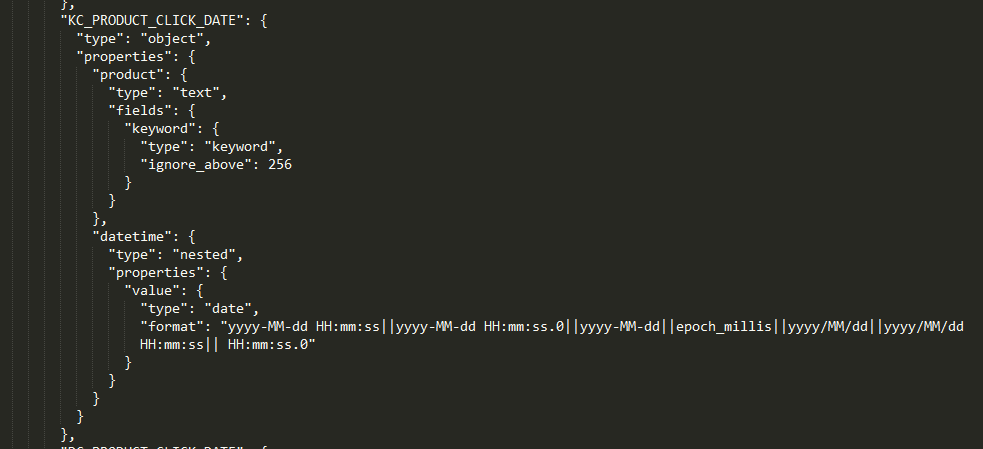
Task: Place cursor on the number 256
Action: pos(280,165)
